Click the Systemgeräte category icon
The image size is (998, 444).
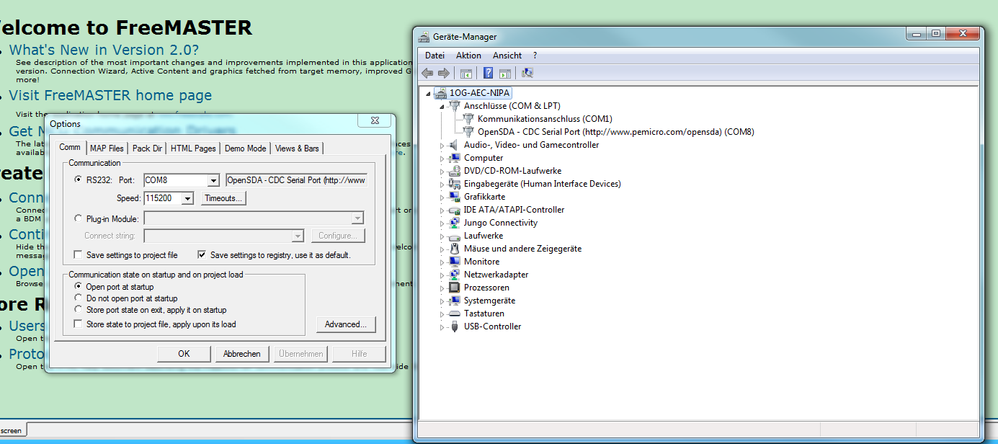tap(454, 300)
